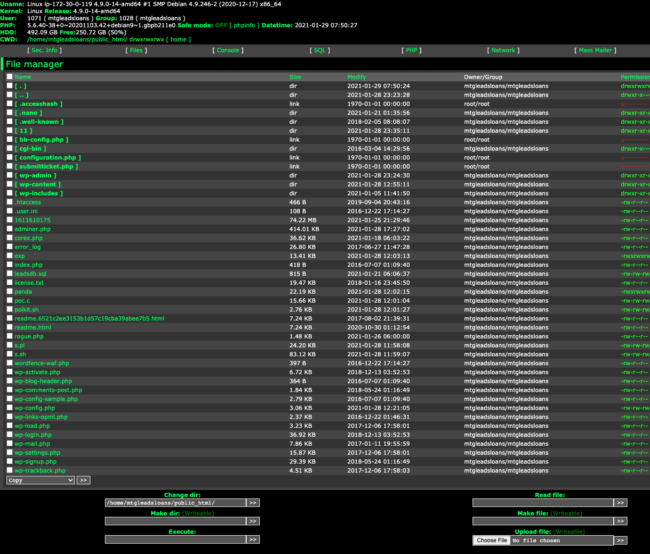The height and width of the screenshot is (554, 650).
Task: Open the file index.php
Action: (28, 265)
